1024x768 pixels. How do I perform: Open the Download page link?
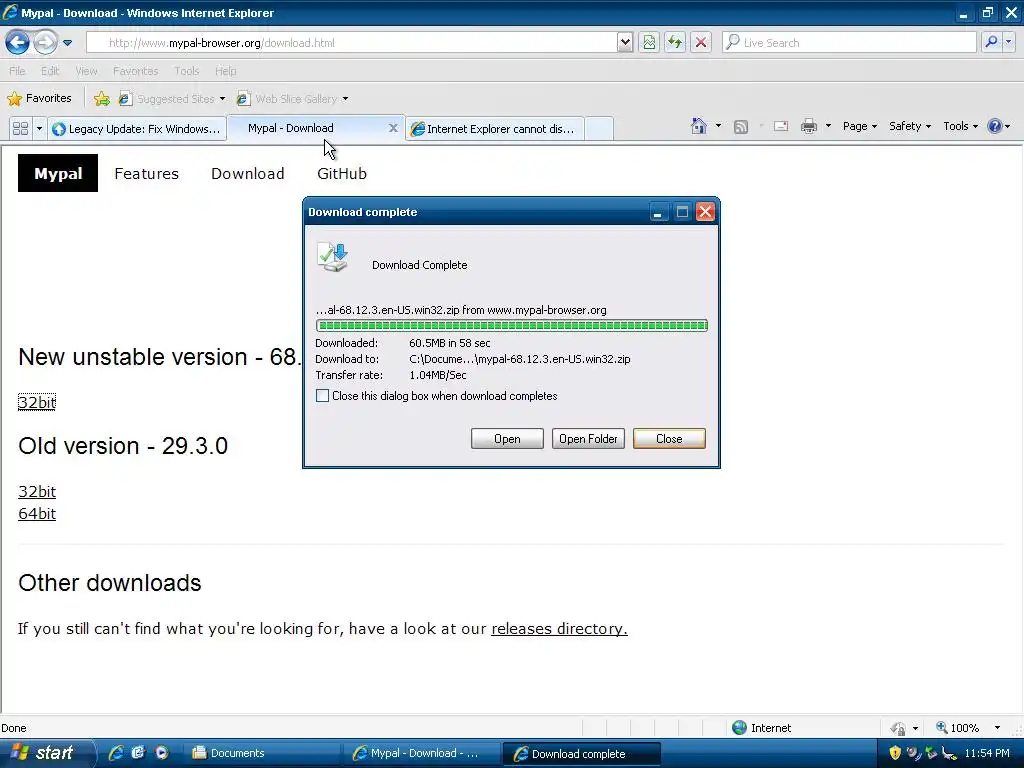point(248,174)
